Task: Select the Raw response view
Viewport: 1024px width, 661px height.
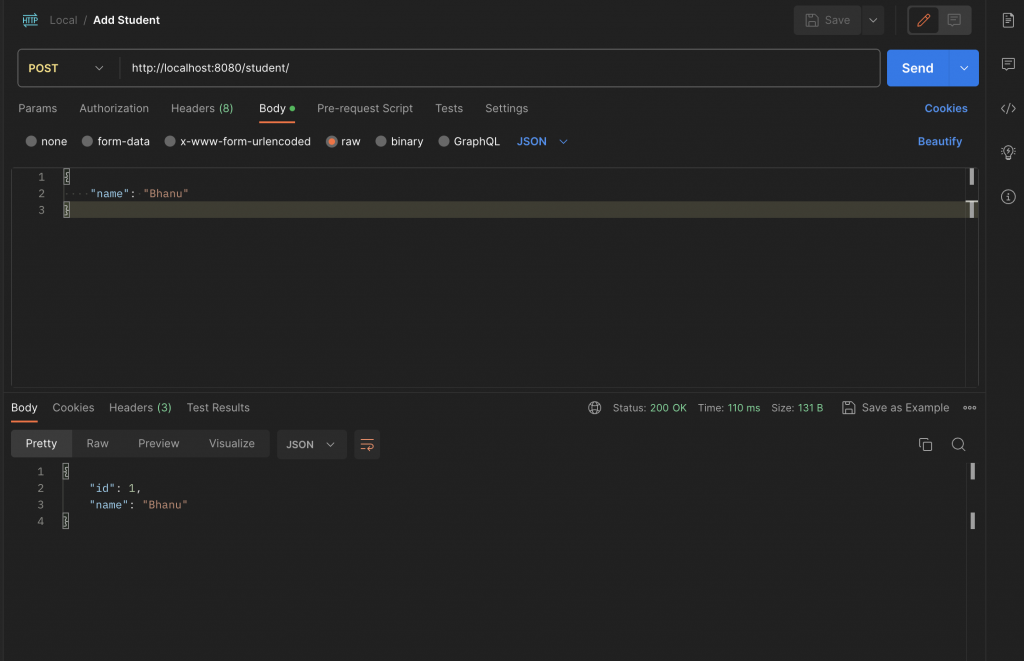Action: (97, 443)
